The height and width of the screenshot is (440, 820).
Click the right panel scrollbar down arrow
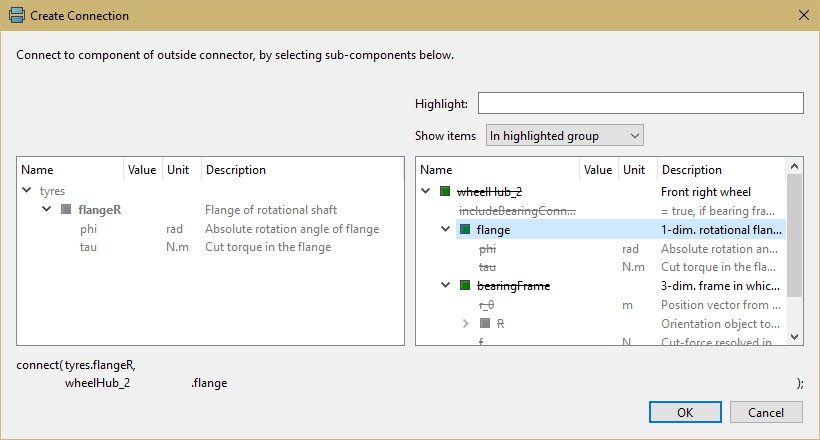795,338
